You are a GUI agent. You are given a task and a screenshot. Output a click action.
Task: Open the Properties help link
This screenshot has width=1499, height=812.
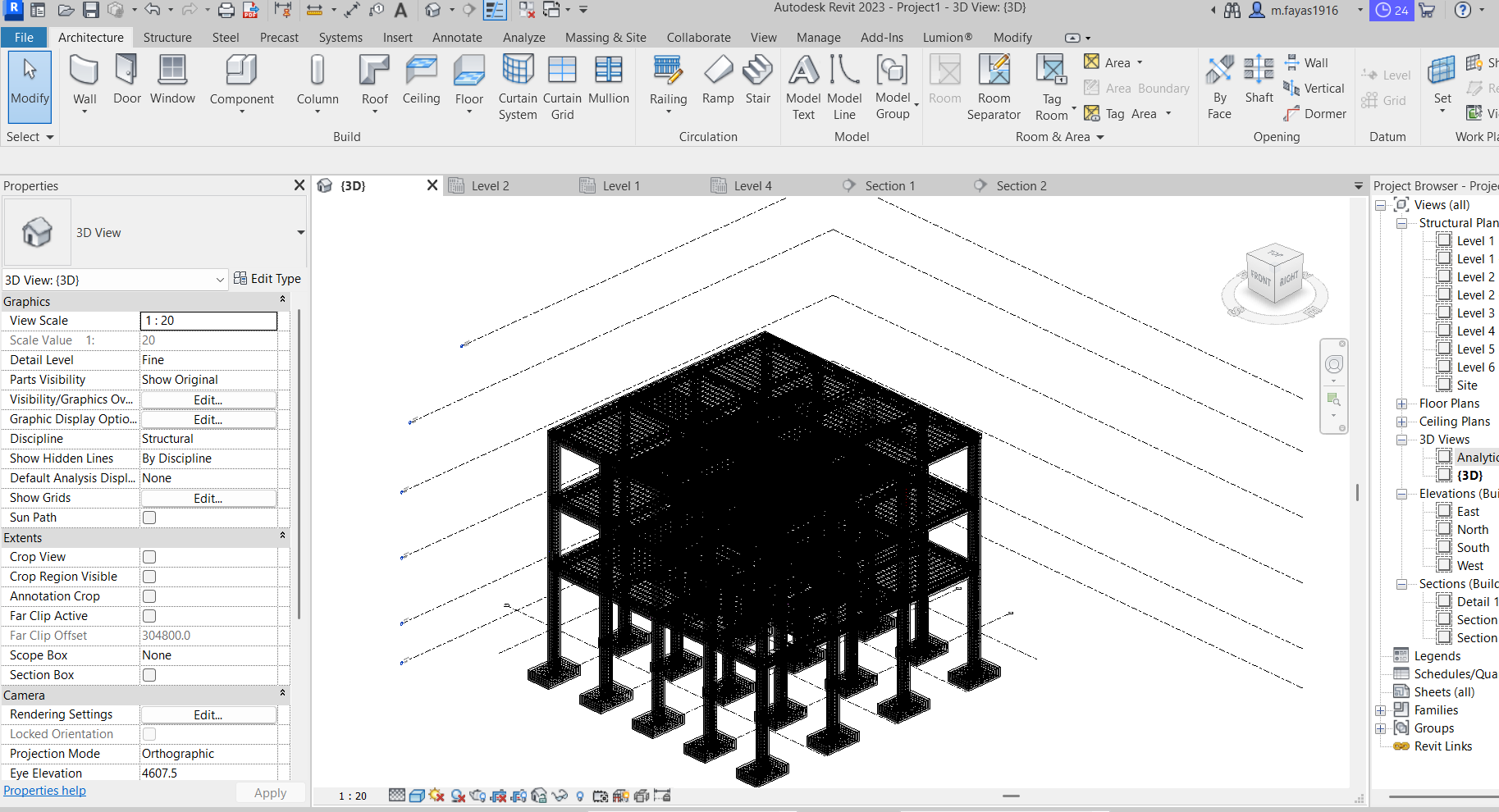coord(44,790)
